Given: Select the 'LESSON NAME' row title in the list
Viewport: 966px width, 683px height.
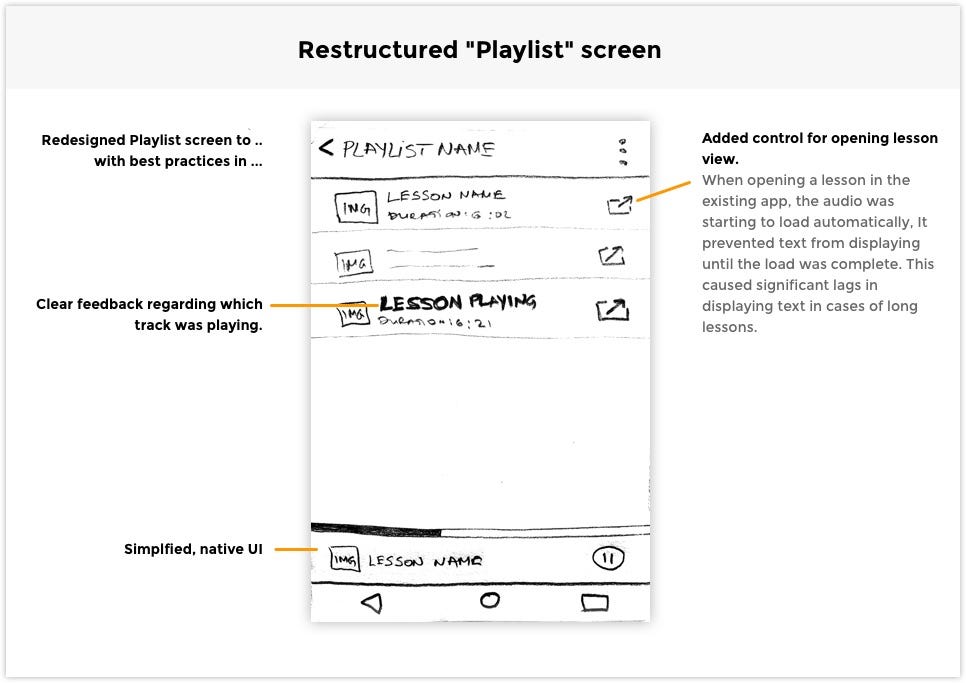Looking at the screenshot, I should [446, 196].
